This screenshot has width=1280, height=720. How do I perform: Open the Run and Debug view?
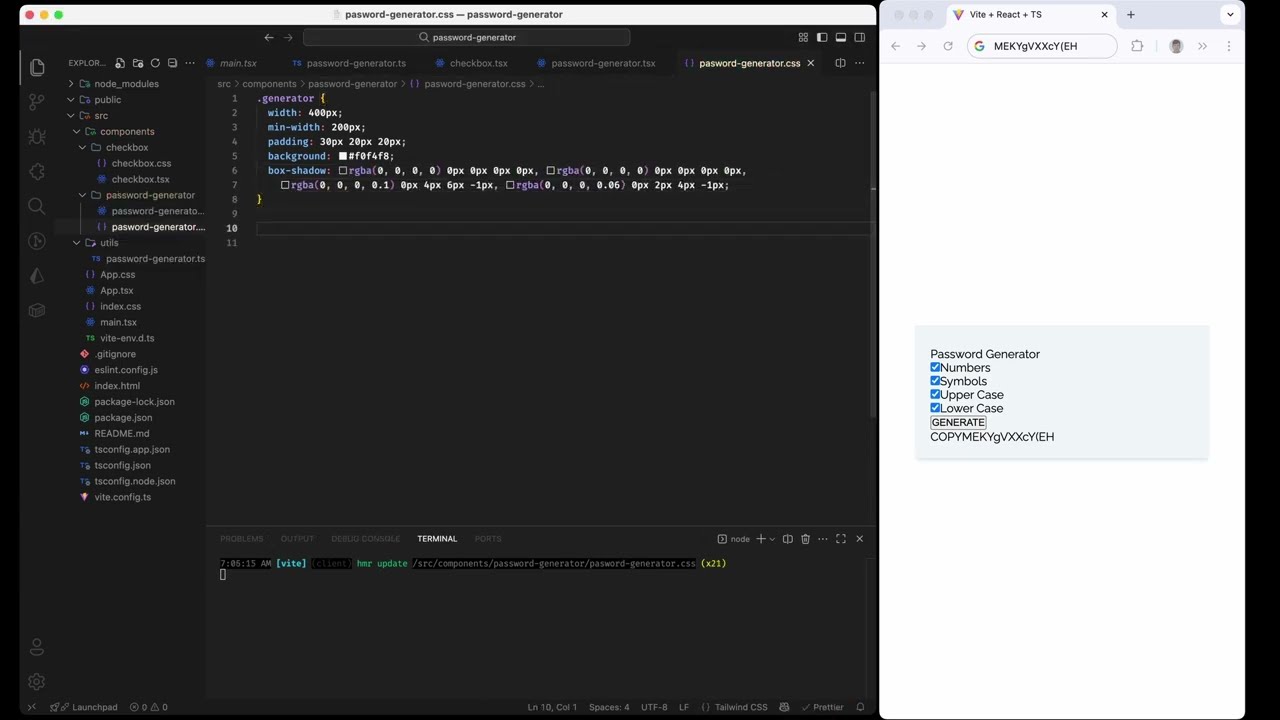point(37,137)
